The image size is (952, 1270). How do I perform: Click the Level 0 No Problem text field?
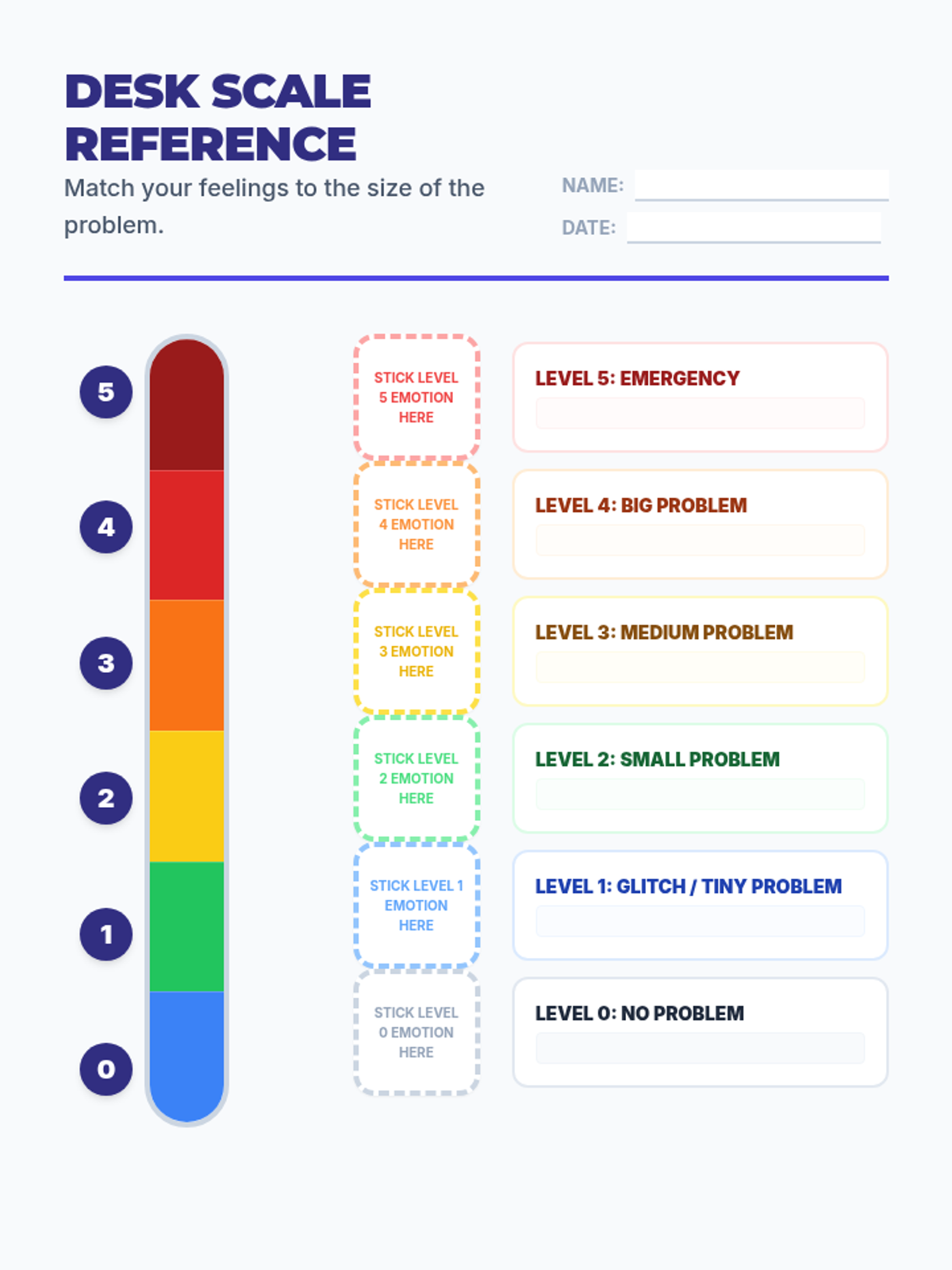(700, 1049)
